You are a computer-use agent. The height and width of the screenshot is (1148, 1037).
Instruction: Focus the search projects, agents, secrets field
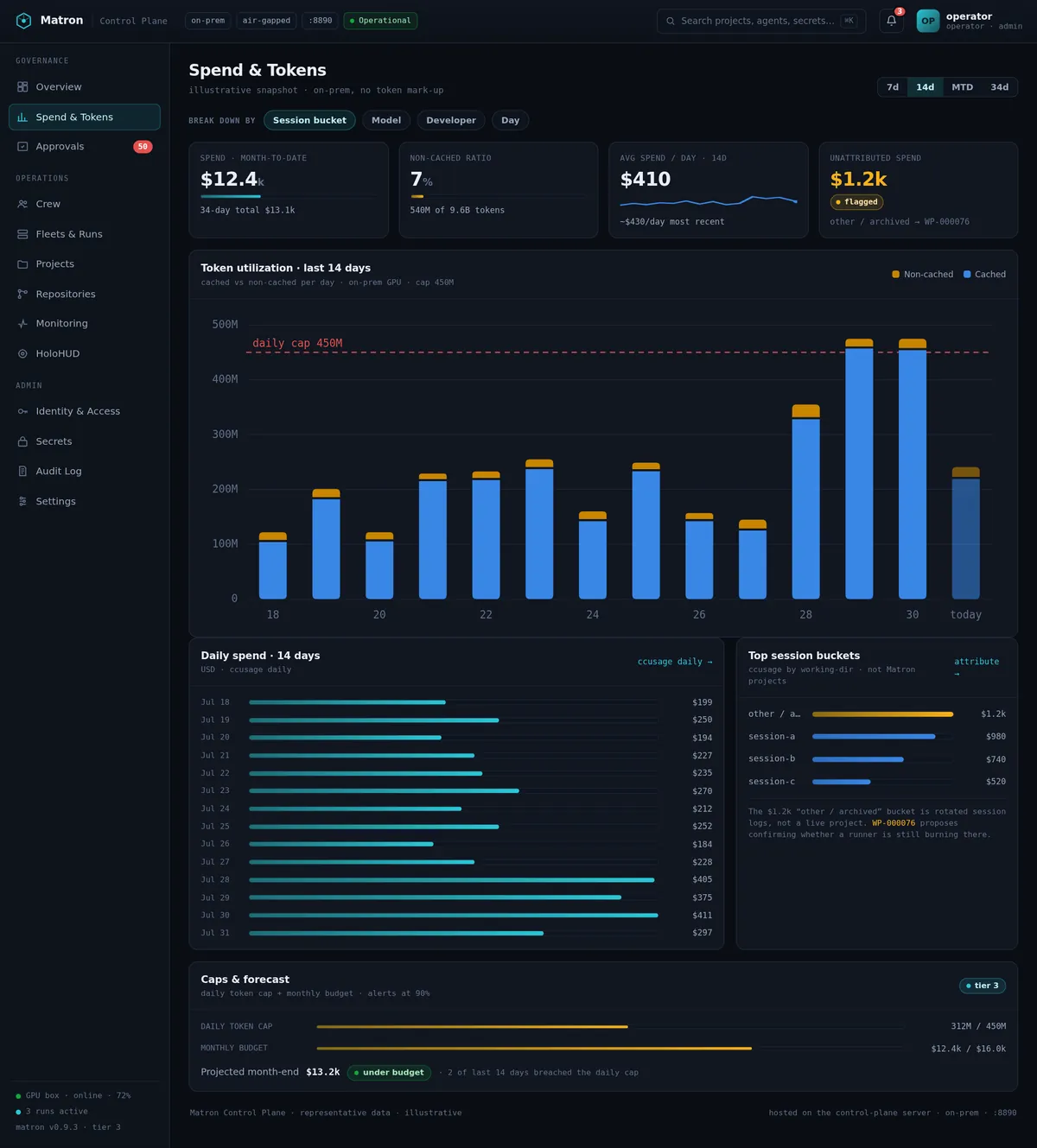tap(760, 21)
